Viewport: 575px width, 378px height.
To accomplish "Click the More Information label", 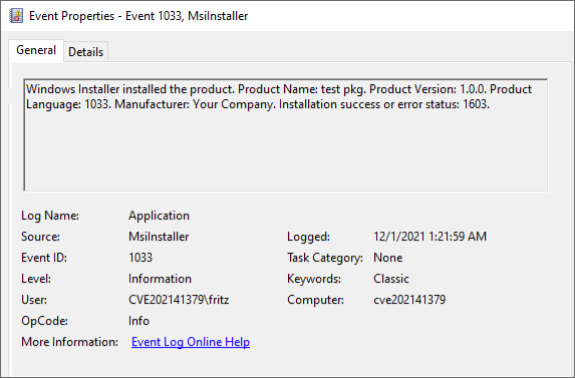I will [x=70, y=342].
